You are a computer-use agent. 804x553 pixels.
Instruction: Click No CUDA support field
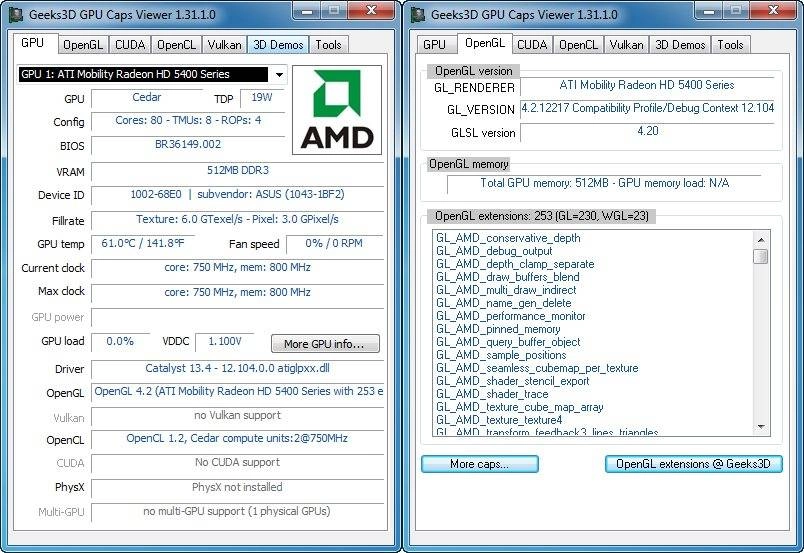pos(237,463)
